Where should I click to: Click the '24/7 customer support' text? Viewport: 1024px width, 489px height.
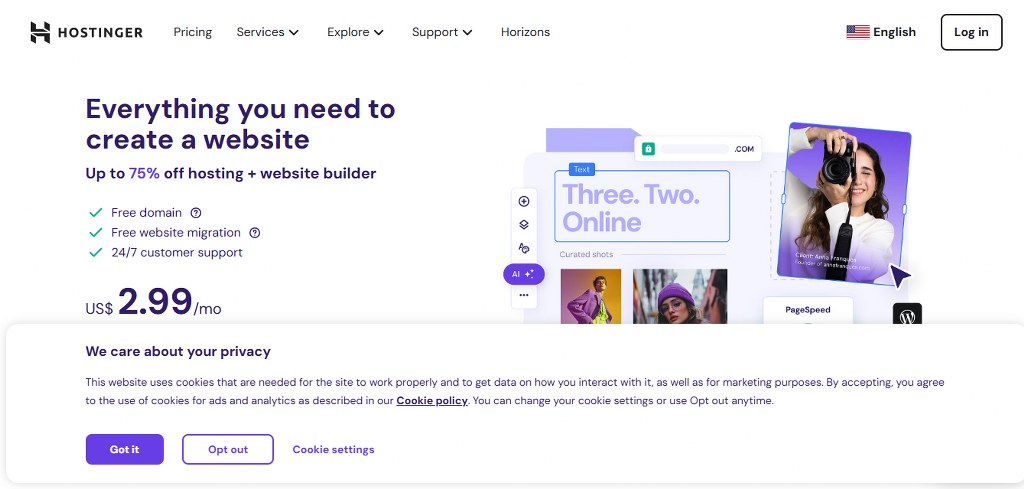(x=177, y=253)
